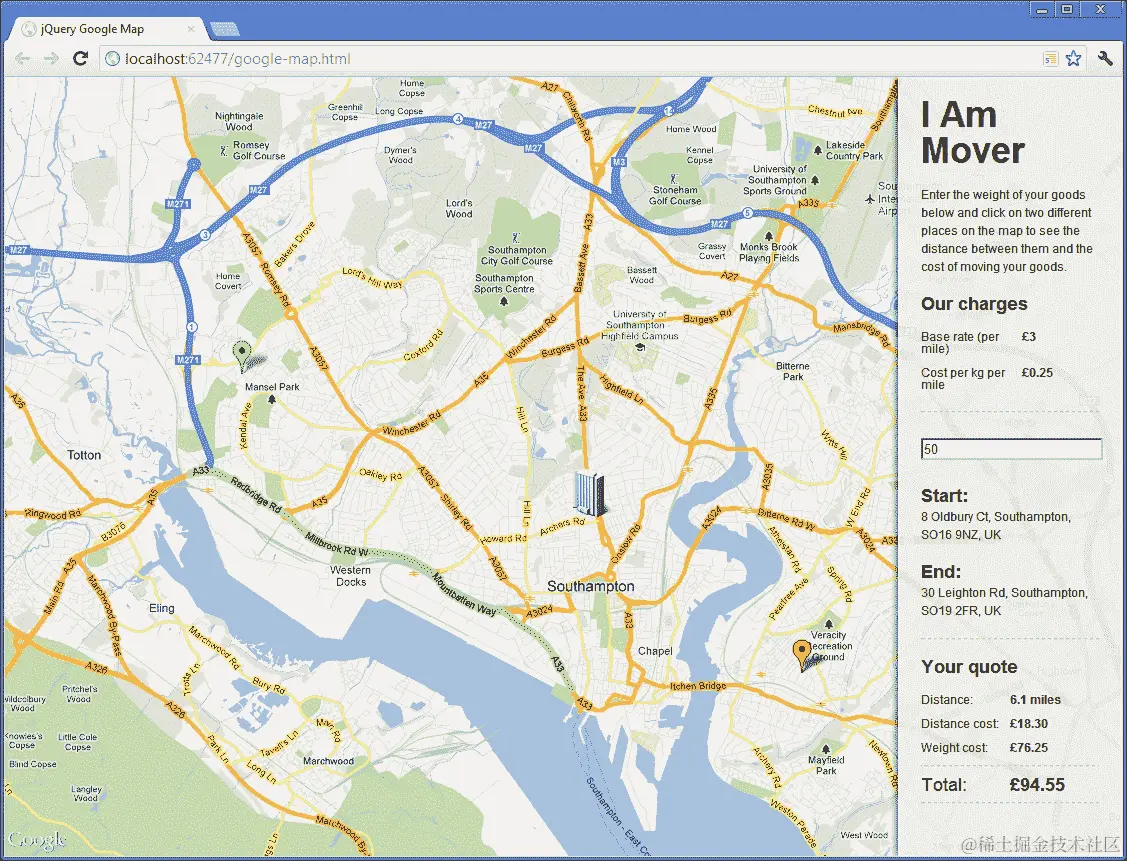The image size is (1127, 861).
Task: Click the globe icon in the address bar
Action: (x=112, y=59)
